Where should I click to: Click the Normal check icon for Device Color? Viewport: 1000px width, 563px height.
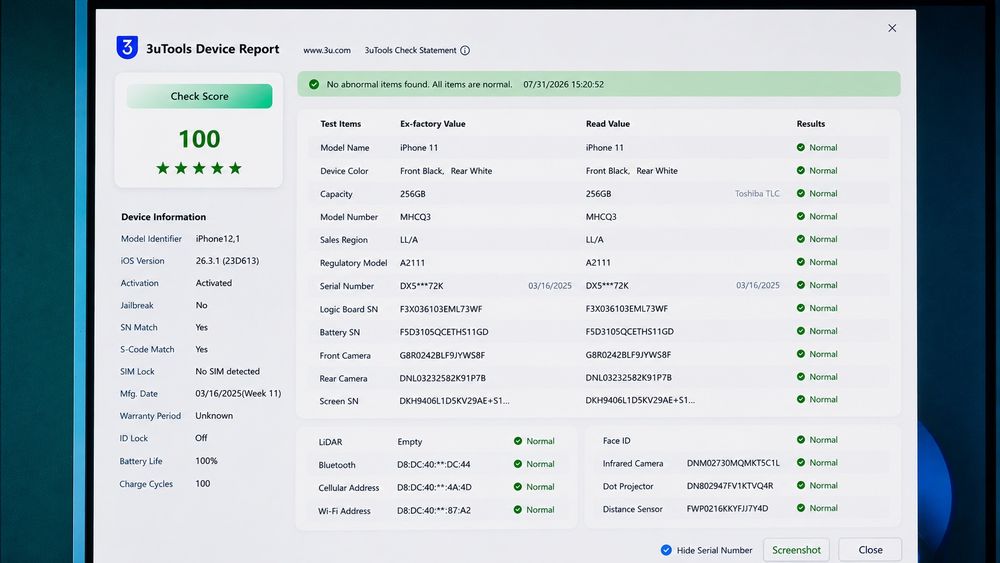tap(800, 170)
